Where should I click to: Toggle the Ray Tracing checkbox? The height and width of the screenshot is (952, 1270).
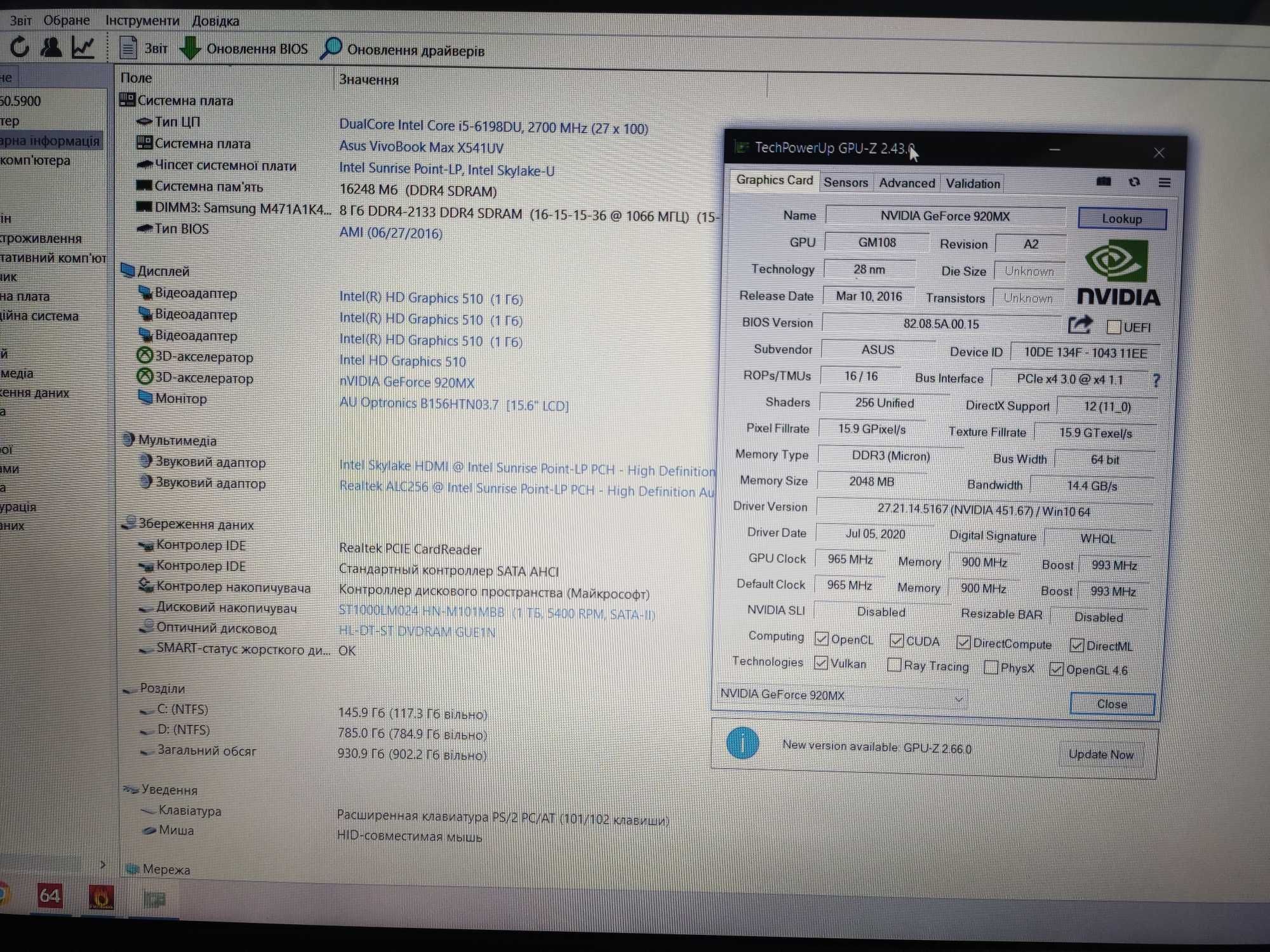point(894,664)
